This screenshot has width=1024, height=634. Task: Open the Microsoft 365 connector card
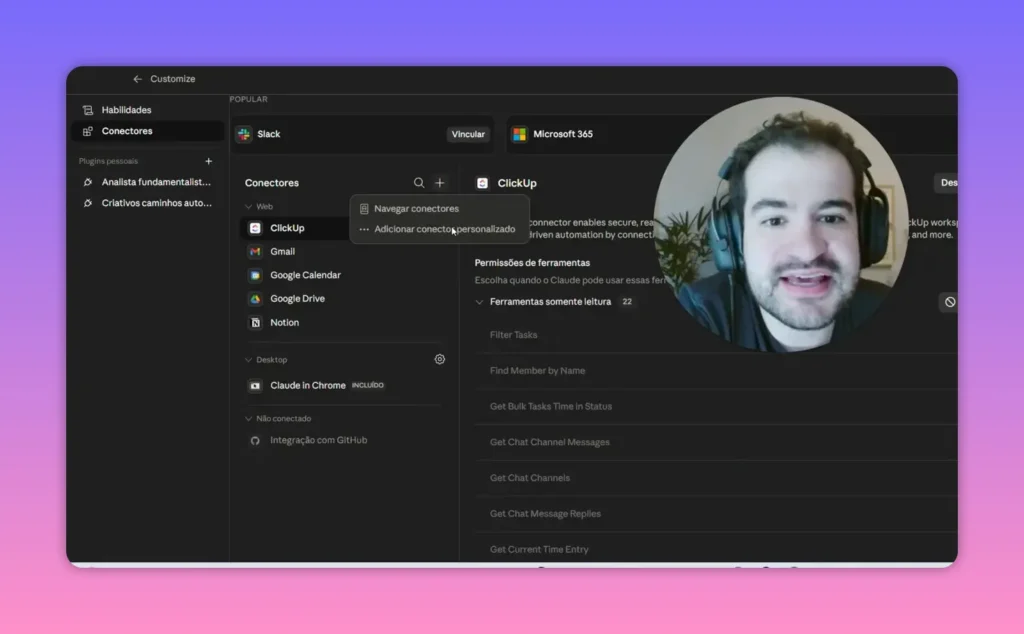click(731, 135)
